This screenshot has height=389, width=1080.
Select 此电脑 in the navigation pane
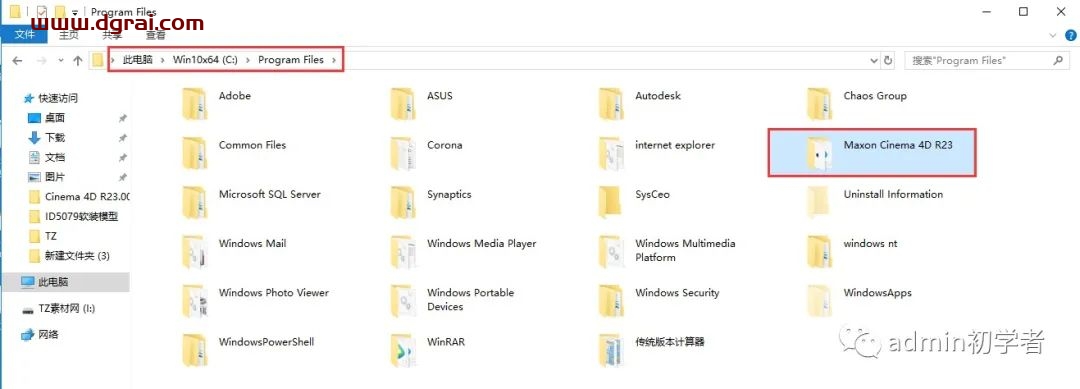pyautogui.click(x=65, y=282)
